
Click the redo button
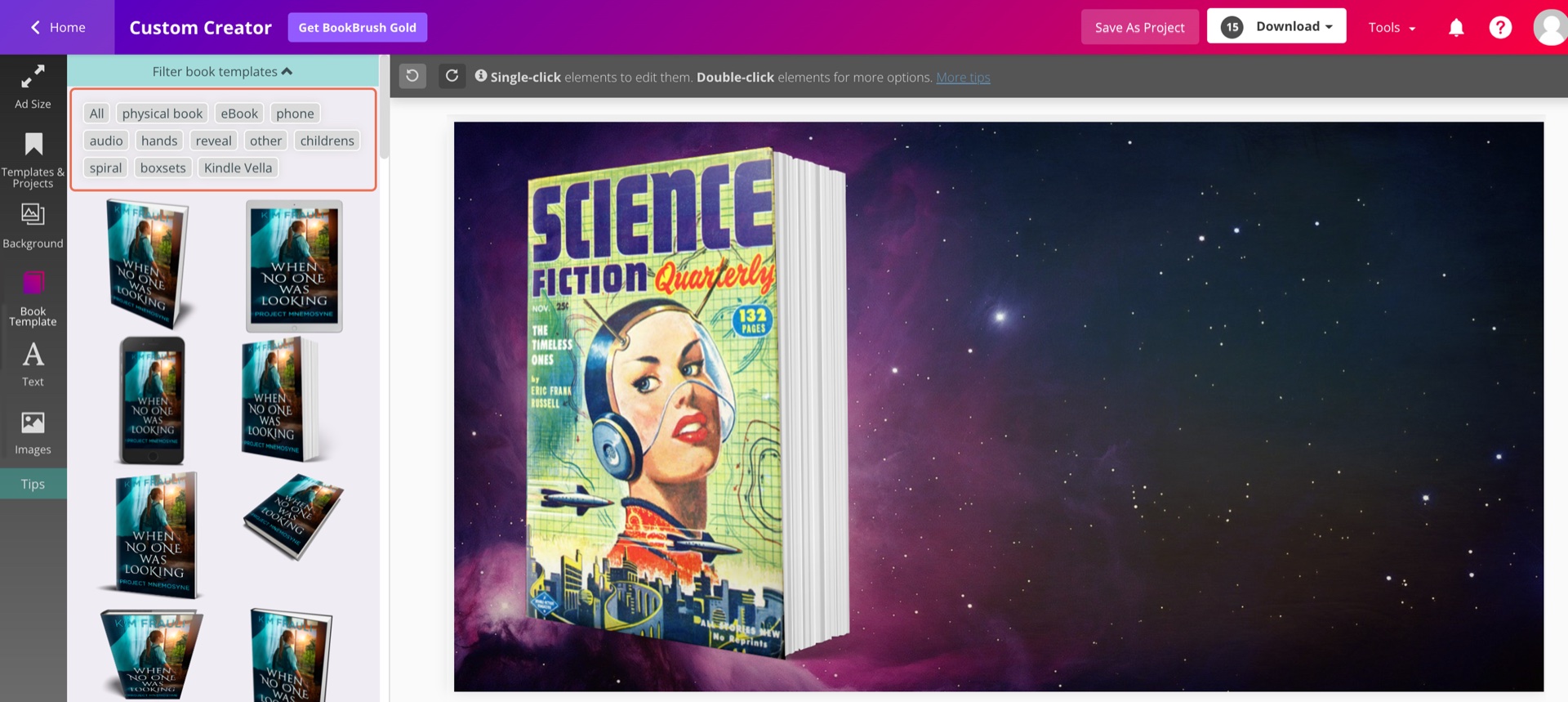pos(452,76)
